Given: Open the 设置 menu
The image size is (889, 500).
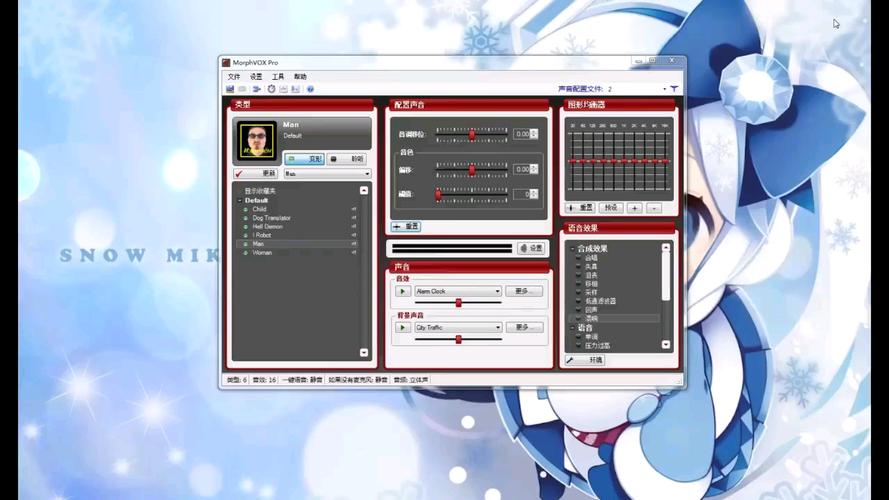Looking at the screenshot, I should click(x=256, y=77).
